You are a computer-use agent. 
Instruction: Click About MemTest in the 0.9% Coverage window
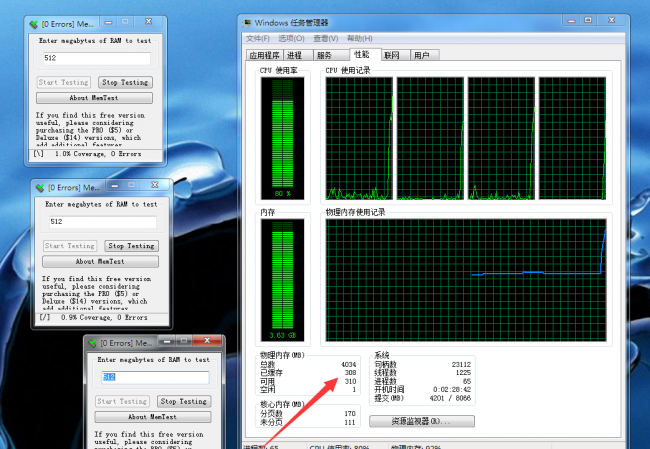(x=100, y=262)
